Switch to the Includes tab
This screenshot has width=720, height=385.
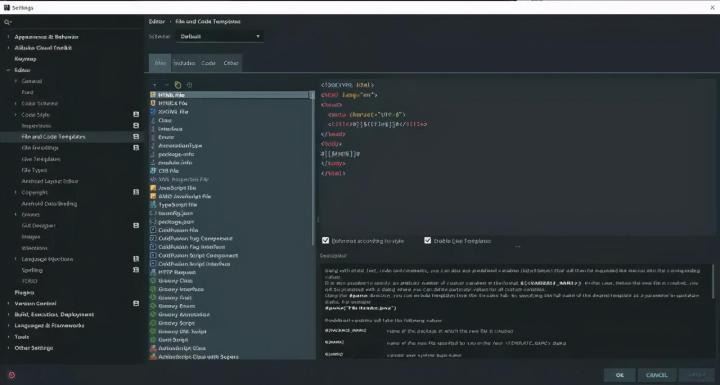[184, 63]
